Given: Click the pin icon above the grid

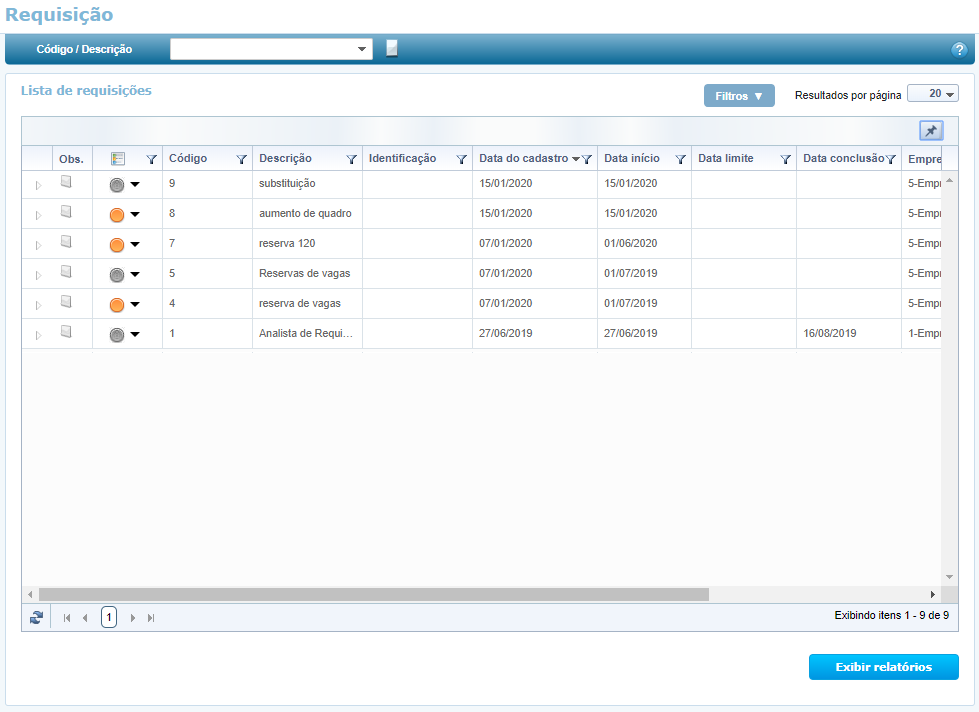Looking at the screenshot, I should pos(931,131).
